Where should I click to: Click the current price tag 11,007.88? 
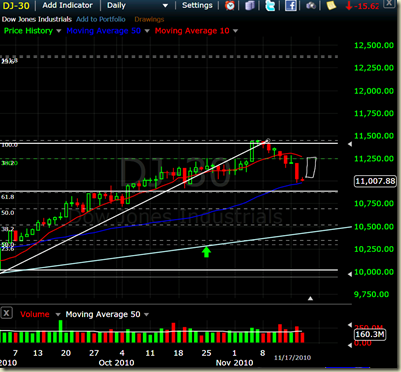(x=375, y=181)
